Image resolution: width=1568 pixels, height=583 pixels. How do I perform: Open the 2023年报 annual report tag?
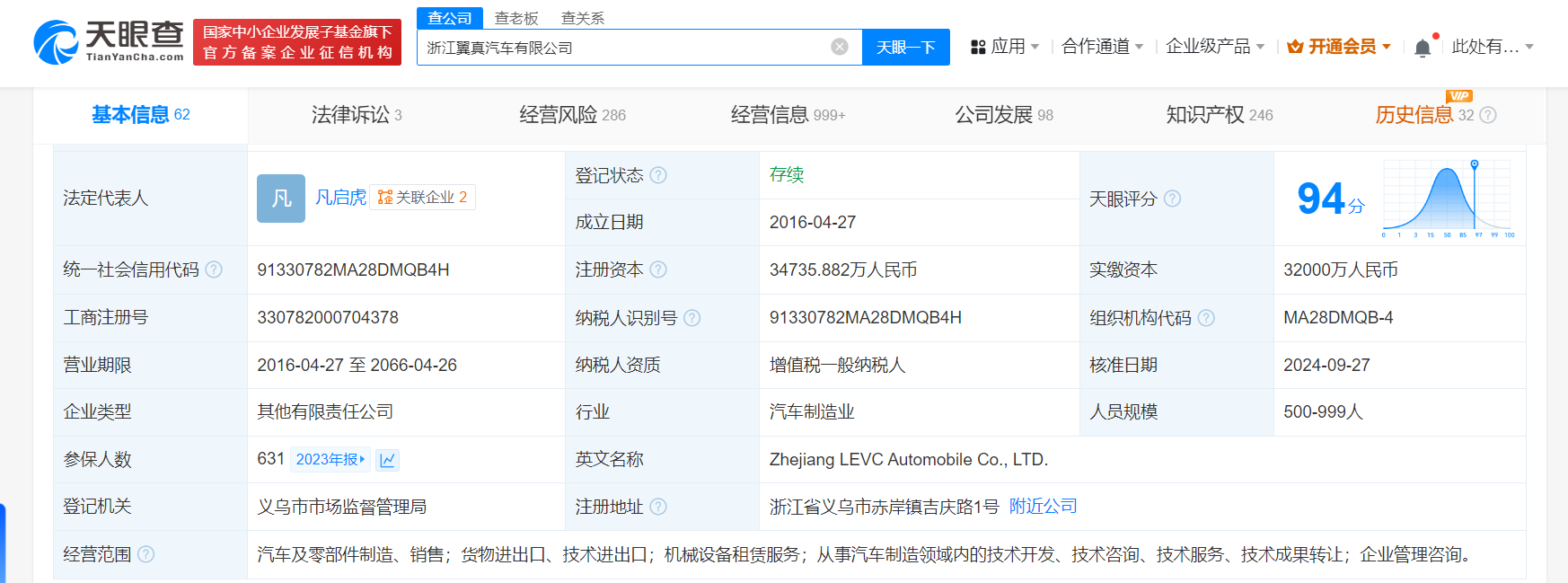click(x=330, y=460)
